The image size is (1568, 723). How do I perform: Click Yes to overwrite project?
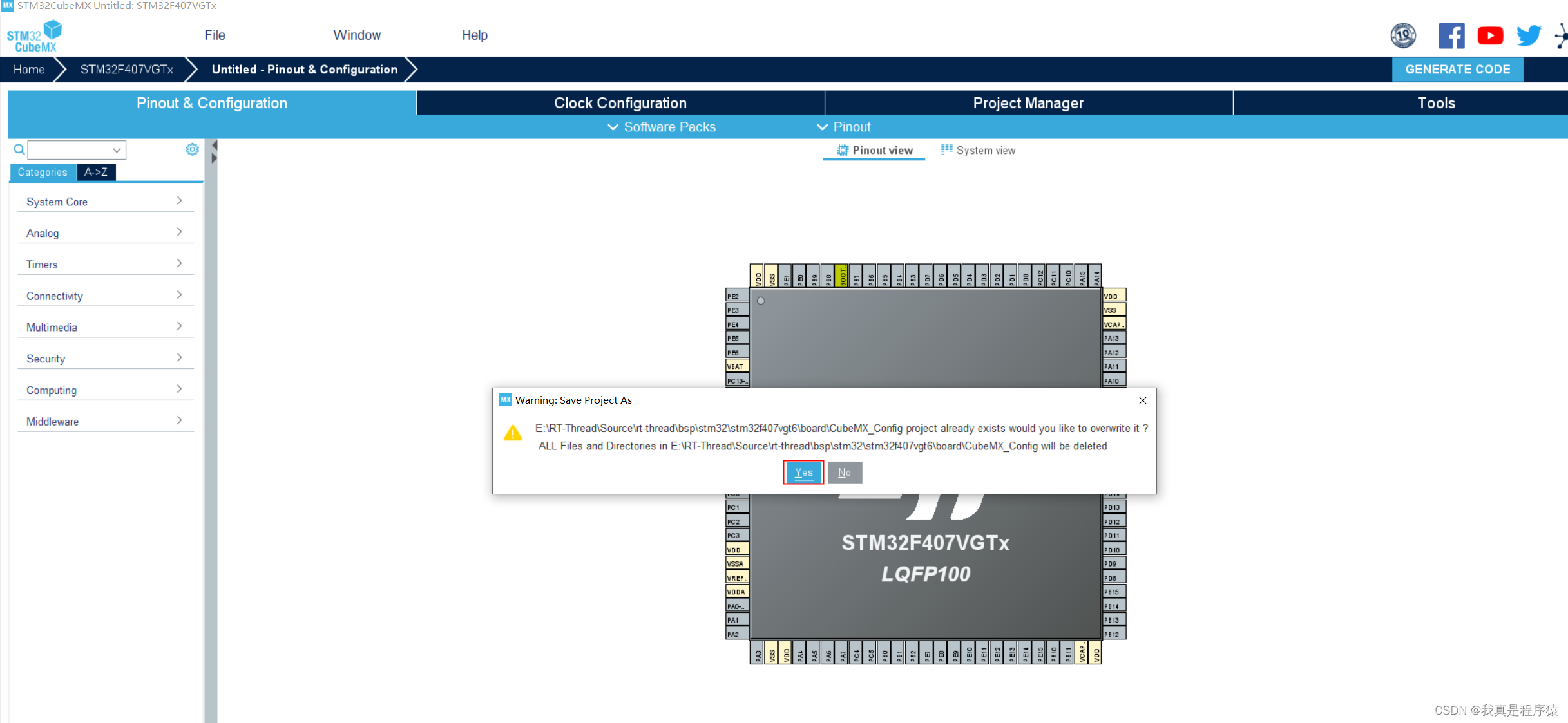[x=803, y=473]
